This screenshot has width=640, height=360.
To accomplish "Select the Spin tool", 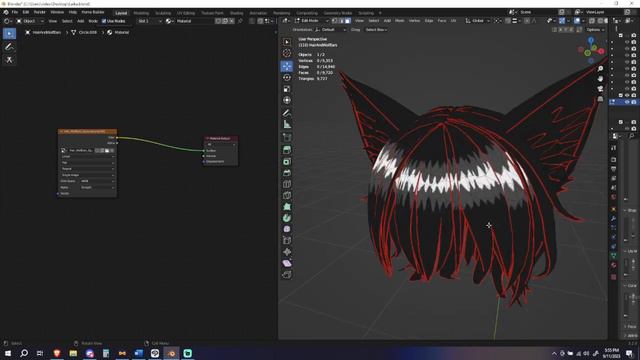I will (x=287, y=218).
